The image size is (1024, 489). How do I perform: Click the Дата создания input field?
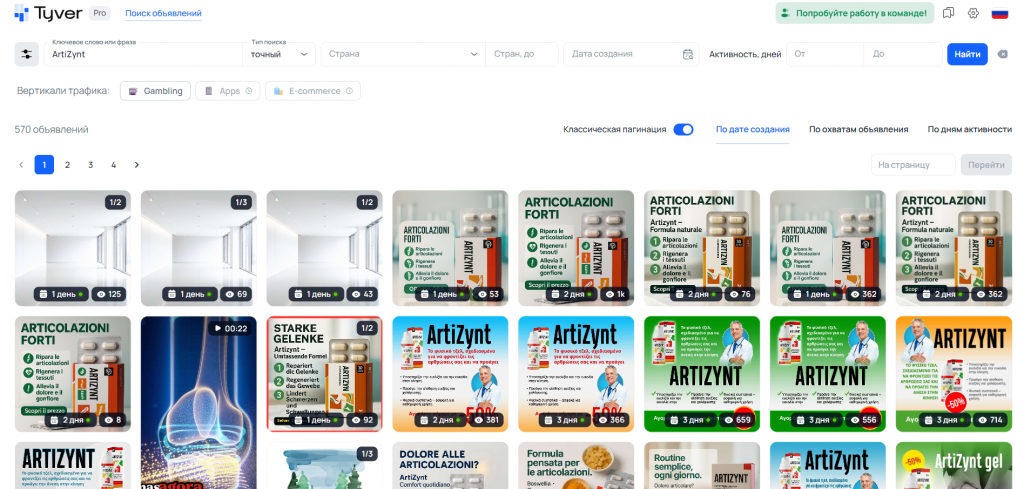[x=631, y=54]
